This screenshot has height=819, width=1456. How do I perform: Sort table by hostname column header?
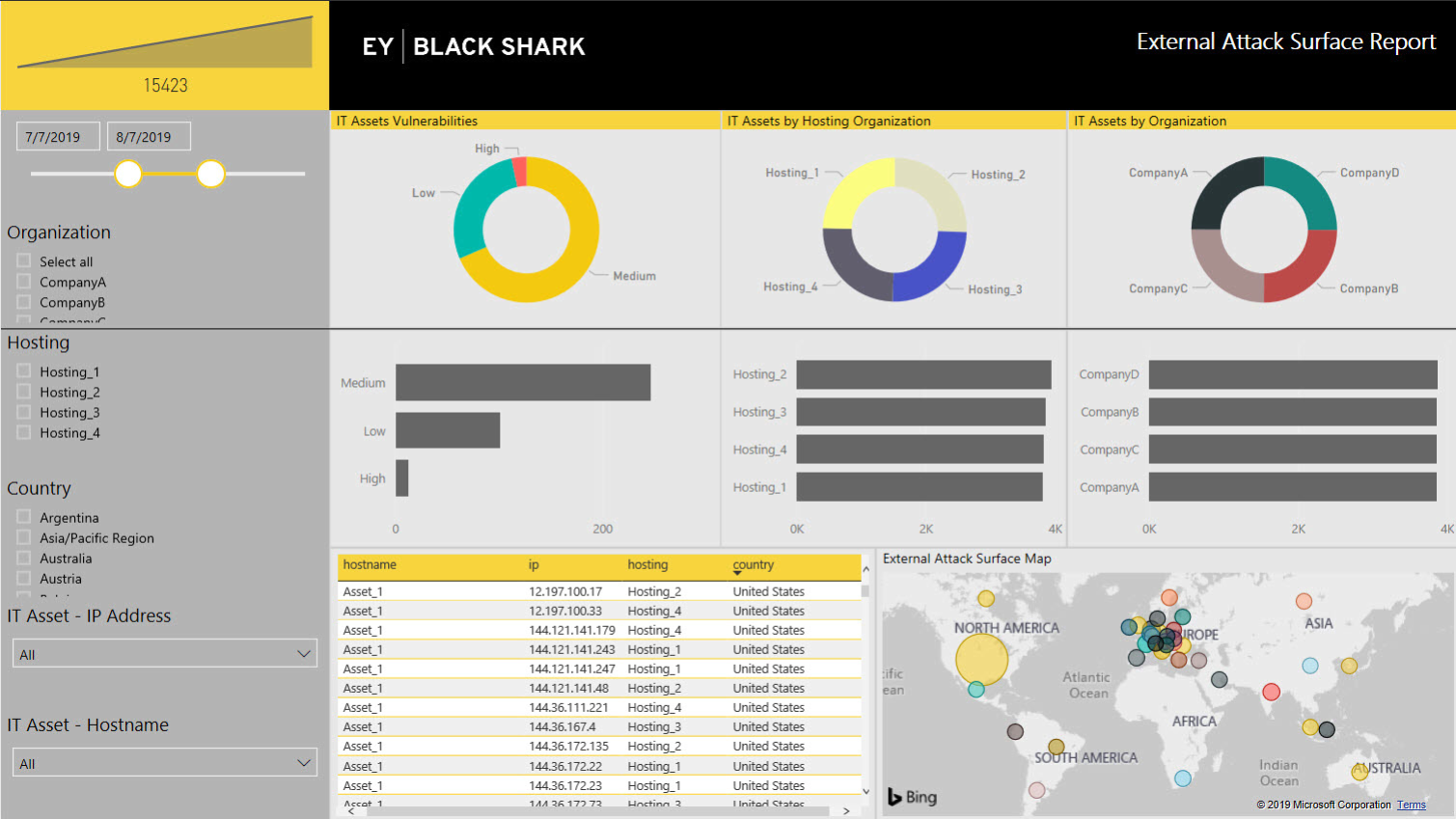coord(370,565)
